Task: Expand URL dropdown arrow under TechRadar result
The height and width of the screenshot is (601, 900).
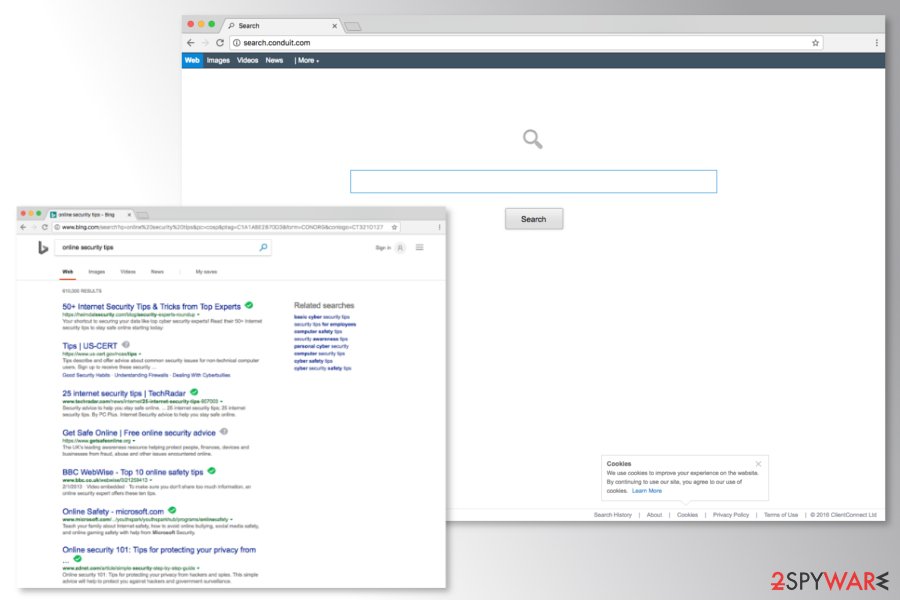Action: click(221, 401)
